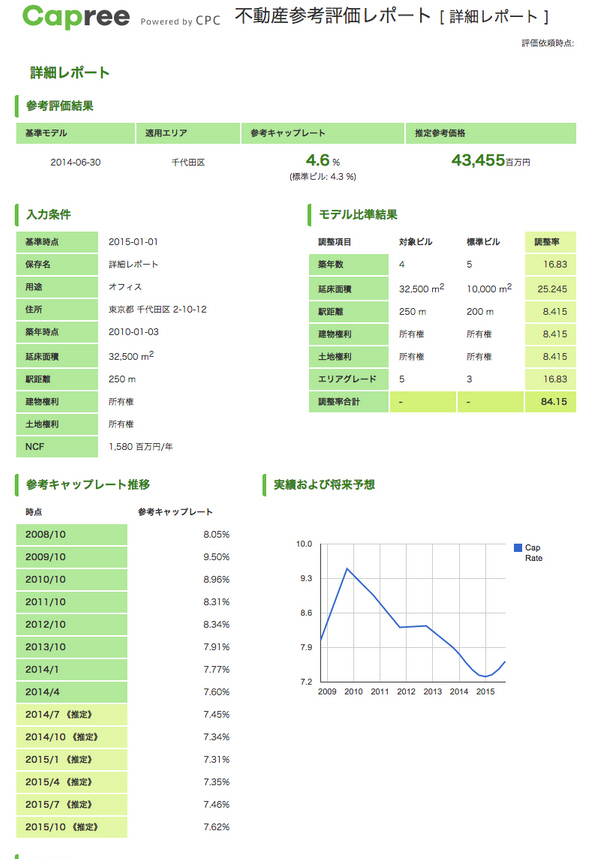
Task: Click the 住所 value 東京都 千代田区 2-10-12
Action: 158,310
